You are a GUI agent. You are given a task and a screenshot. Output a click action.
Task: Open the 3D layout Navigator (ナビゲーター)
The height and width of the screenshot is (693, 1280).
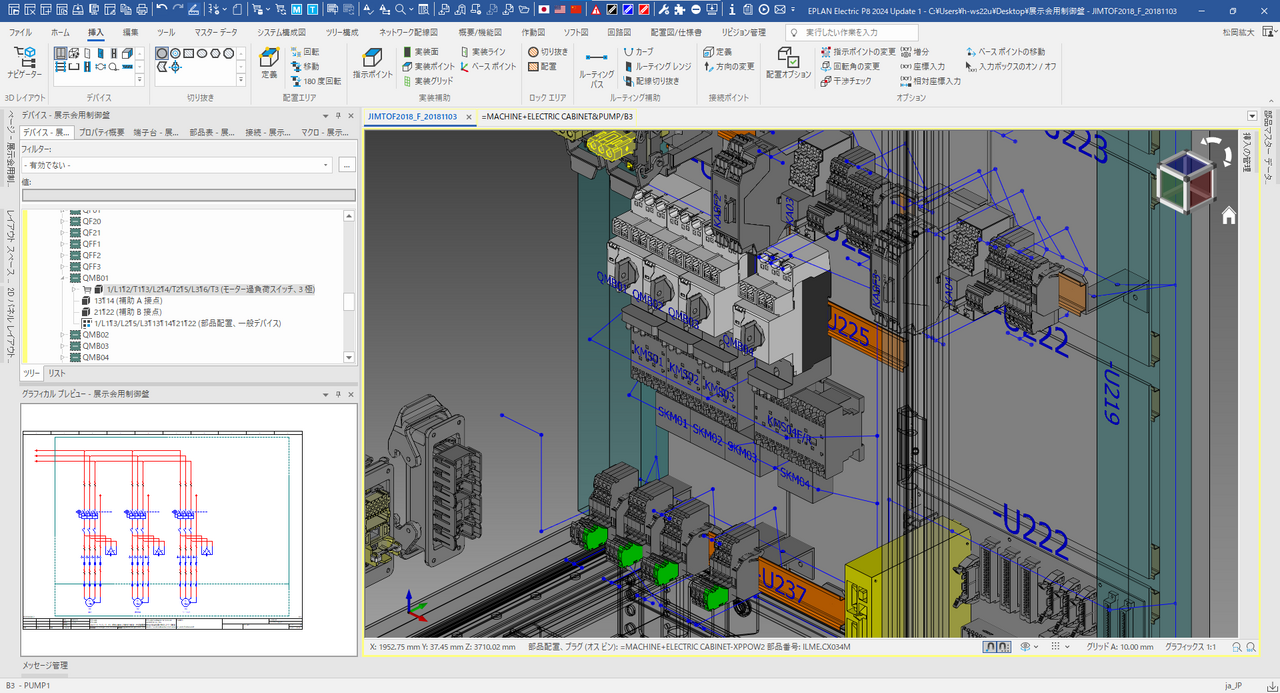click(x=24, y=60)
